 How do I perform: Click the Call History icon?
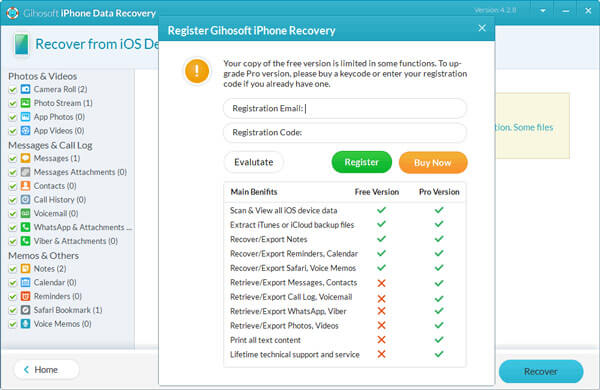pos(25,199)
